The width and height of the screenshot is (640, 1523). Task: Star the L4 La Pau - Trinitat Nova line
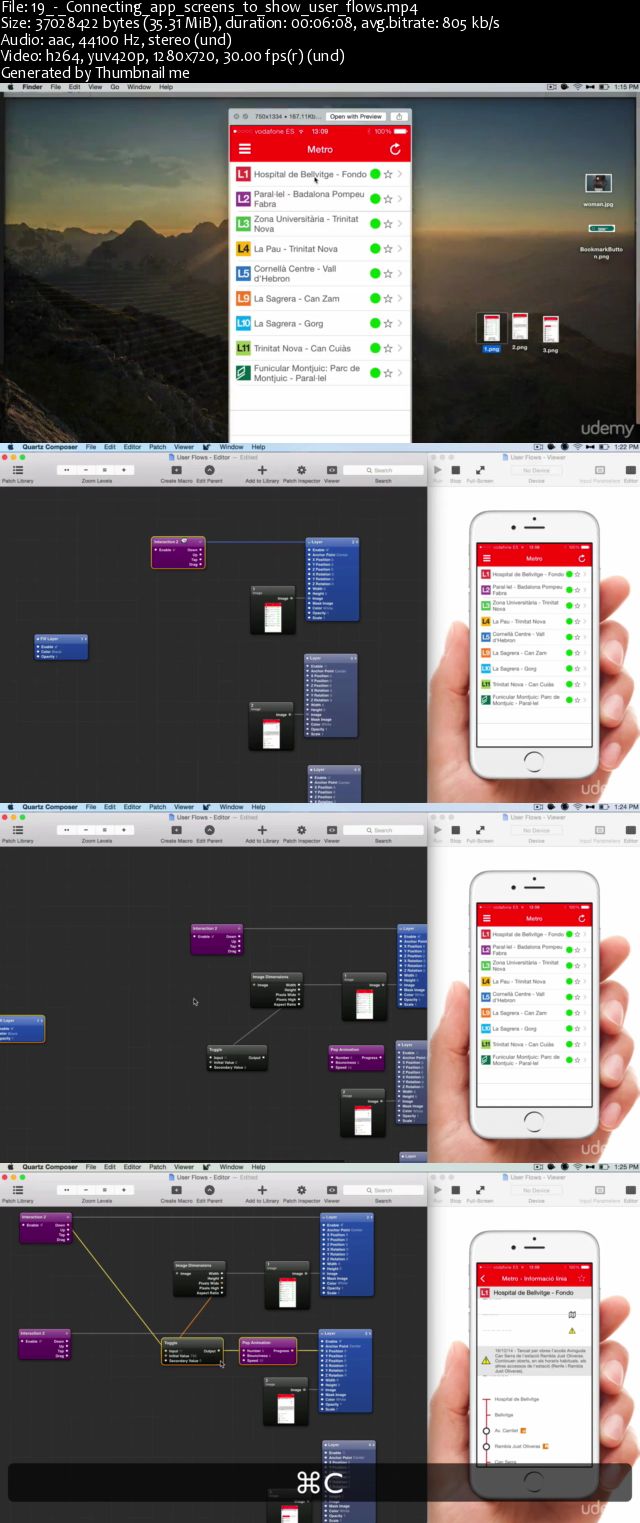(388, 249)
